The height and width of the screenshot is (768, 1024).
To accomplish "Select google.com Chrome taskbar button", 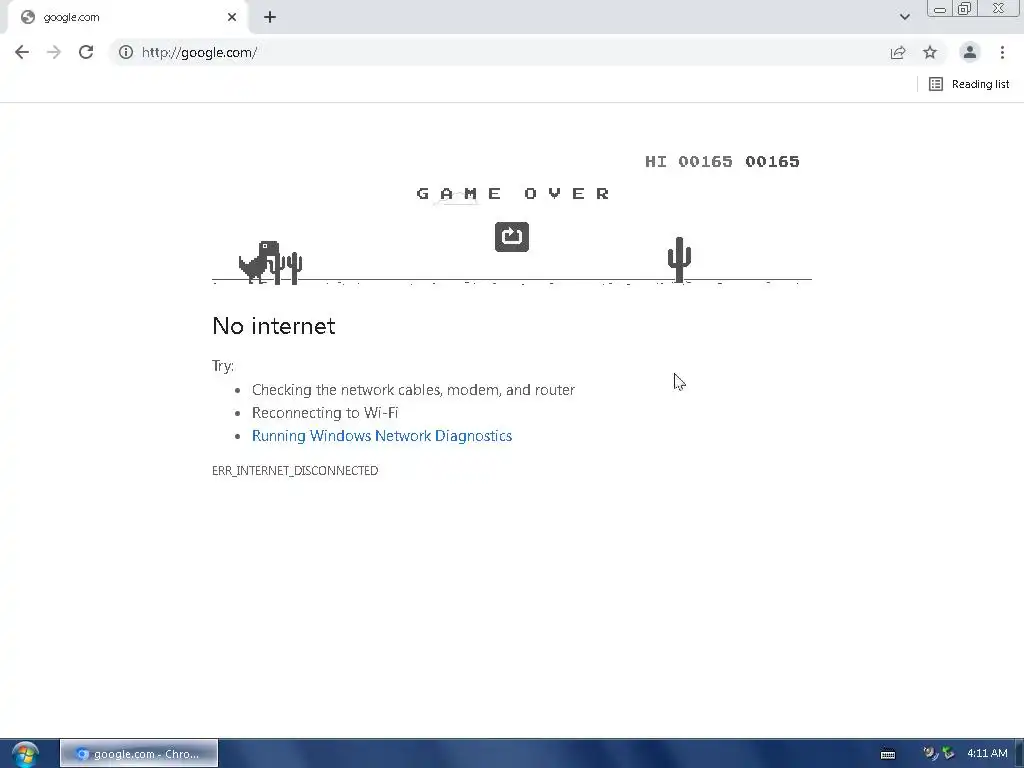I will 139,754.
